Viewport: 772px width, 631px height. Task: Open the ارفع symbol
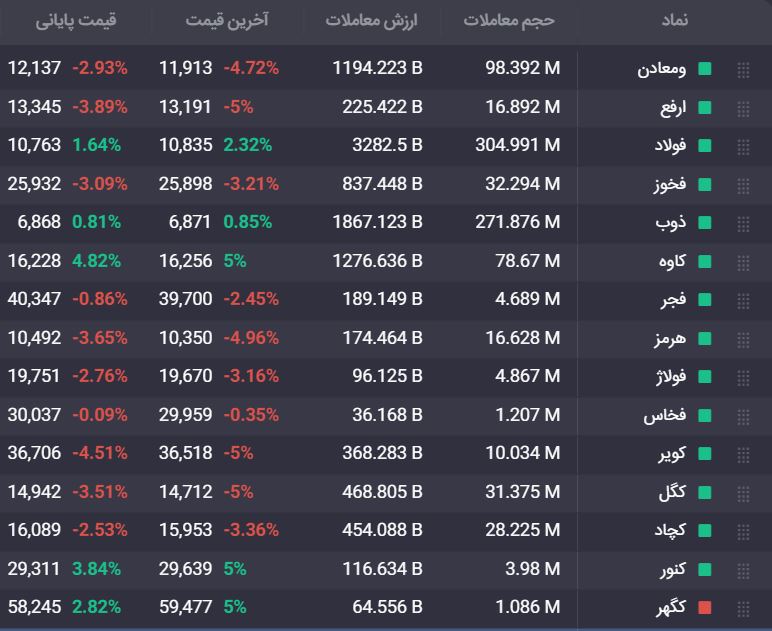pyautogui.click(x=673, y=107)
